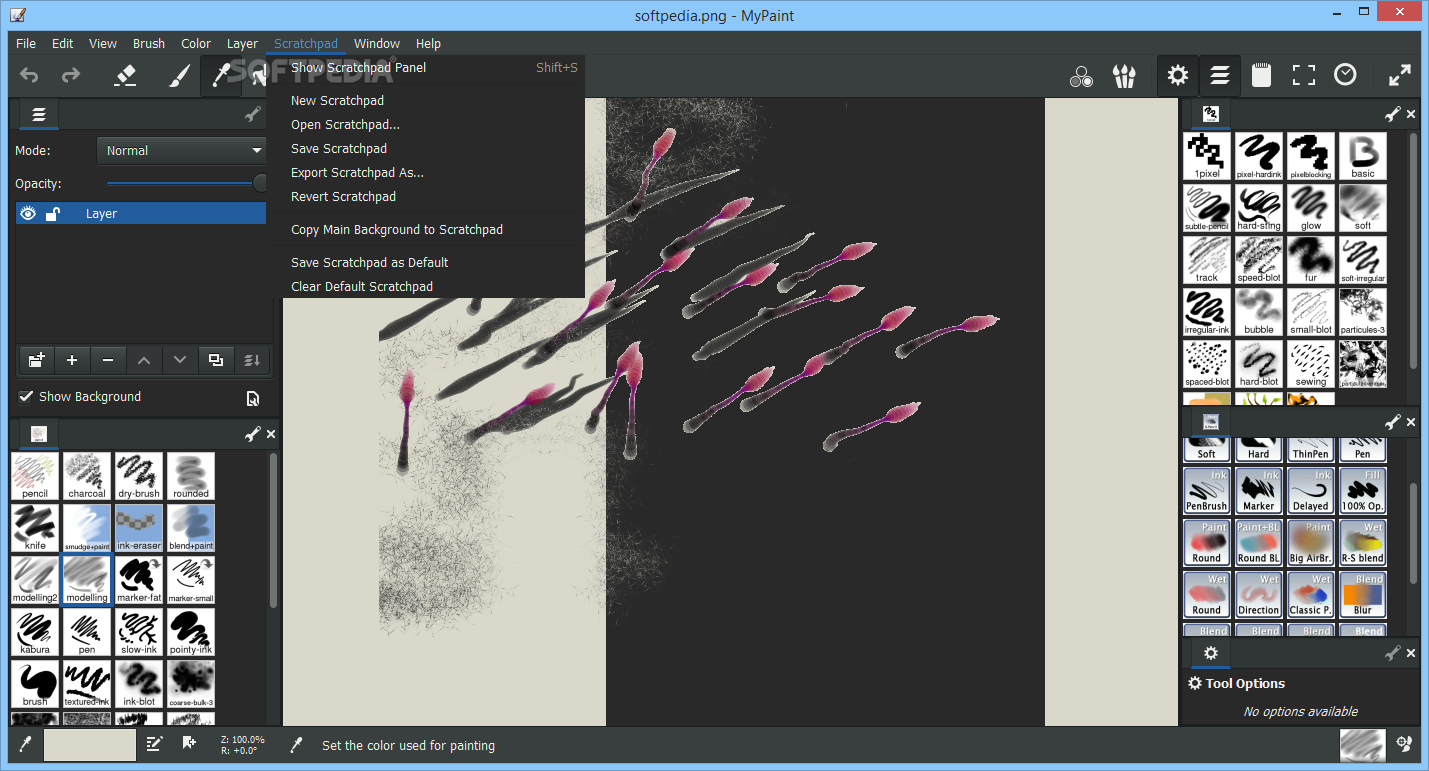Viewport: 1429px width, 771px height.
Task: Open wrench options of the second right brush panel
Action: [x=1393, y=422]
